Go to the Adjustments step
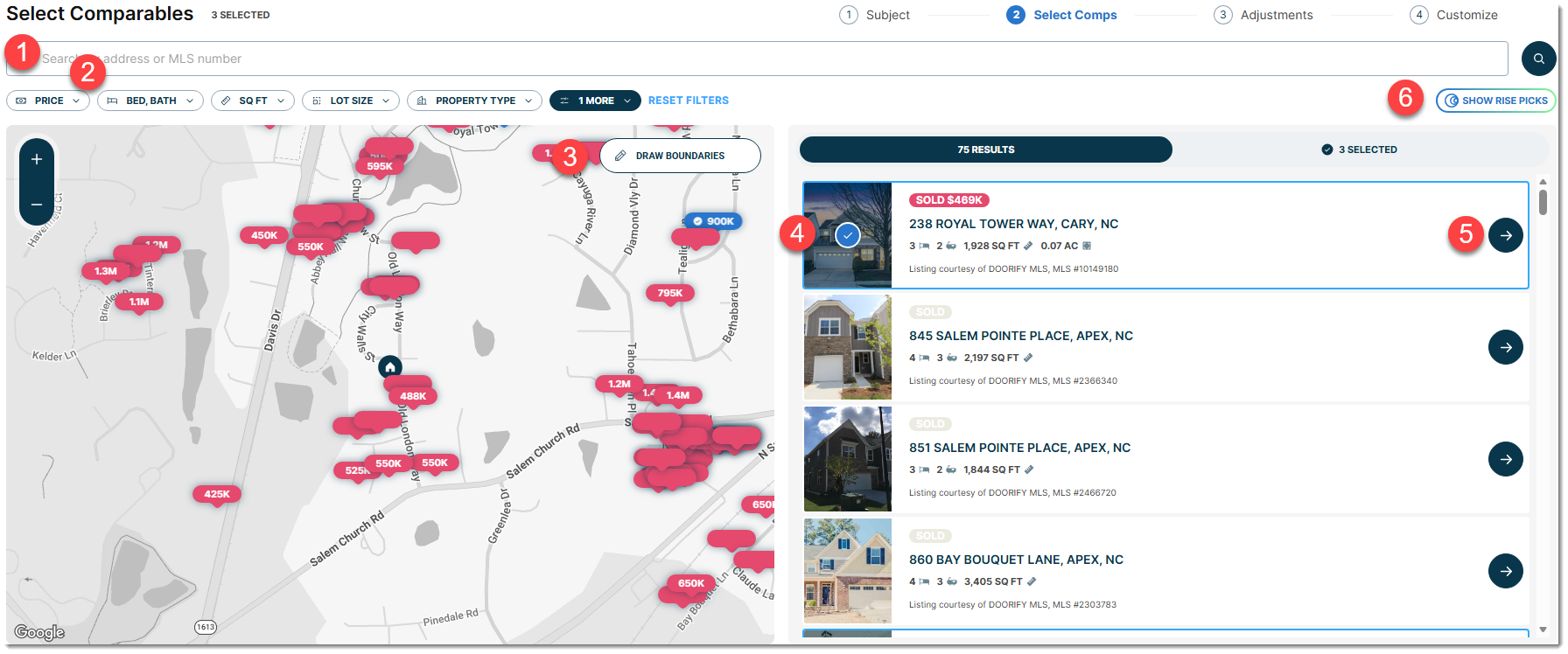The width and height of the screenshot is (1568, 654). (1263, 15)
